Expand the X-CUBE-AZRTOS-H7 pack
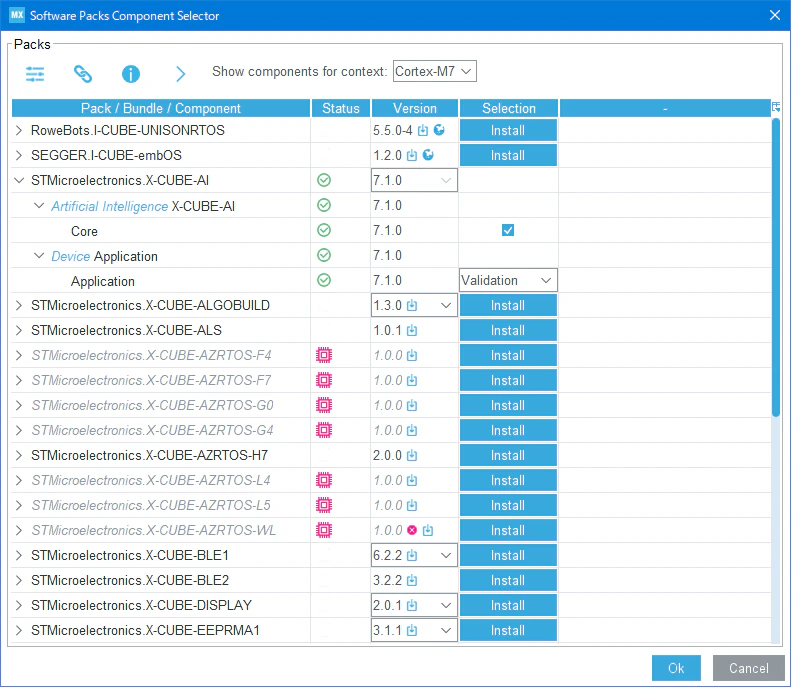The width and height of the screenshot is (794, 689). click(19, 456)
